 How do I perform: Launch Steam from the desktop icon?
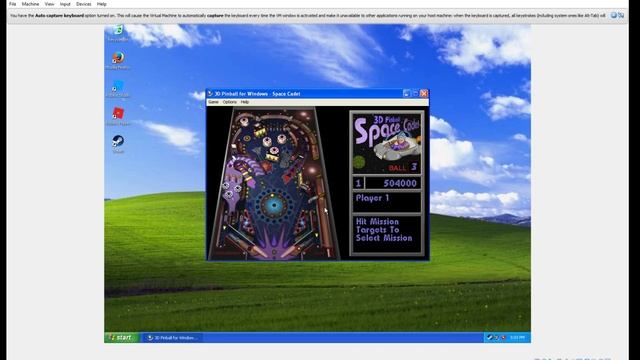118,143
